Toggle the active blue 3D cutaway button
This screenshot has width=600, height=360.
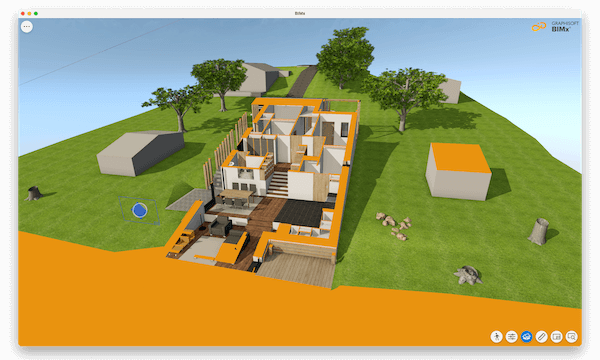pos(527,337)
